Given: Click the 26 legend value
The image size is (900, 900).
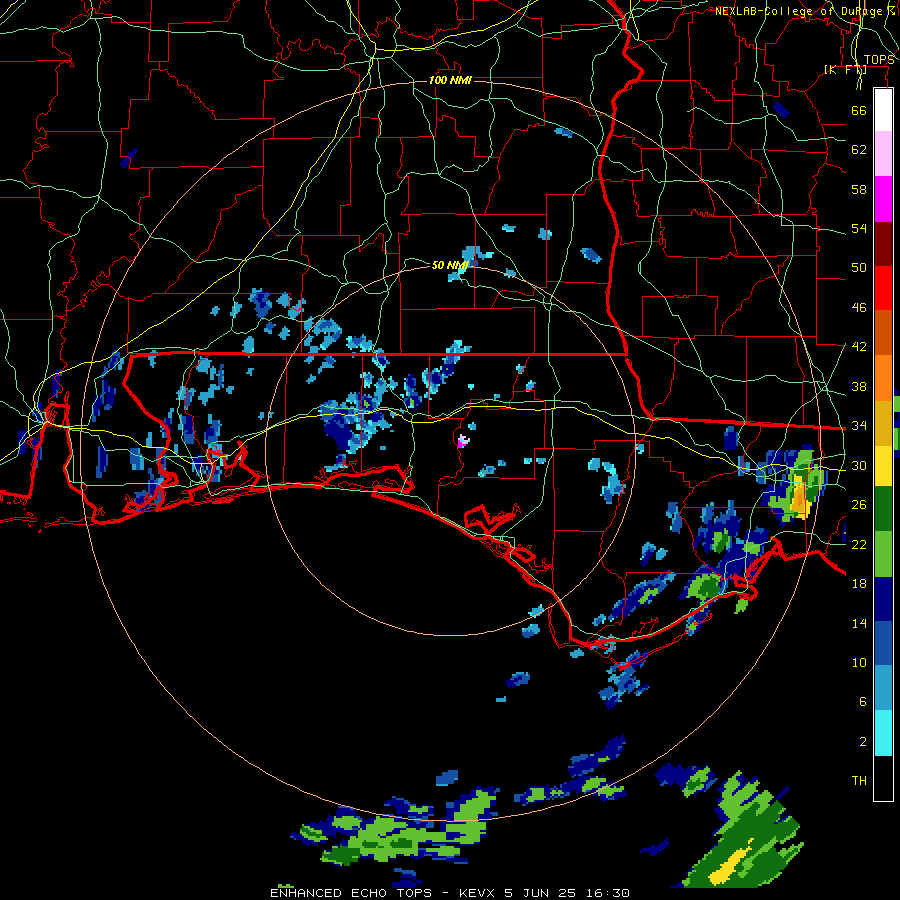Looking at the screenshot, I should 859,505.
